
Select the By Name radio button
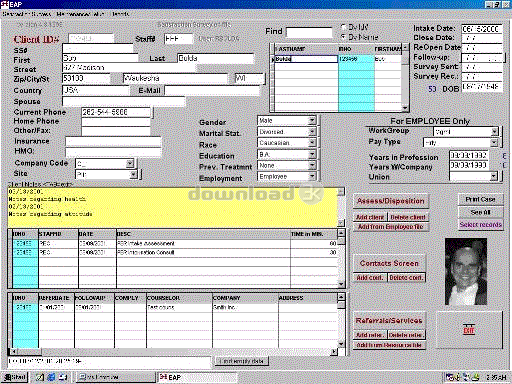point(343,37)
